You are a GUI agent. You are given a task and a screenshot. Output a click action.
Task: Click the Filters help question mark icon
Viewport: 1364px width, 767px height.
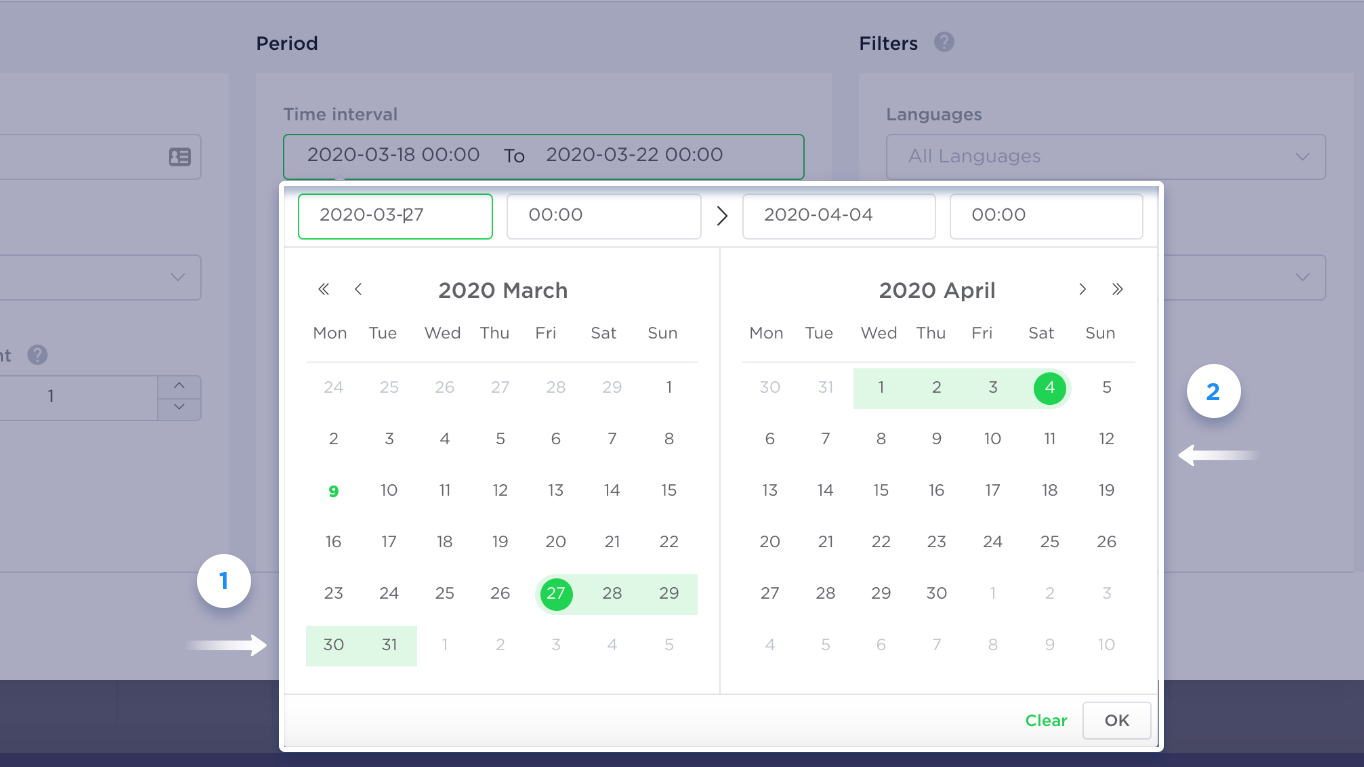[944, 43]
